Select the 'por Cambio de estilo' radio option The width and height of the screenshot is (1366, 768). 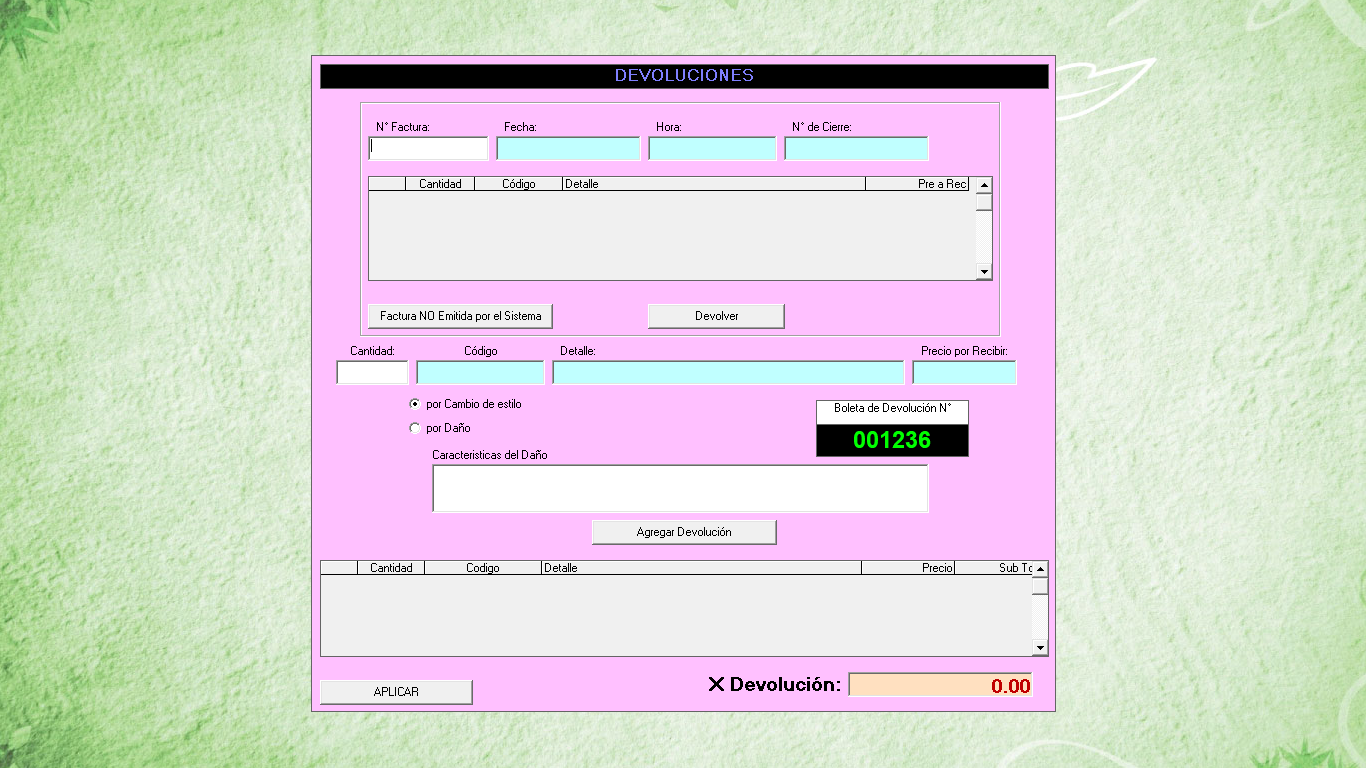[415, 404]
